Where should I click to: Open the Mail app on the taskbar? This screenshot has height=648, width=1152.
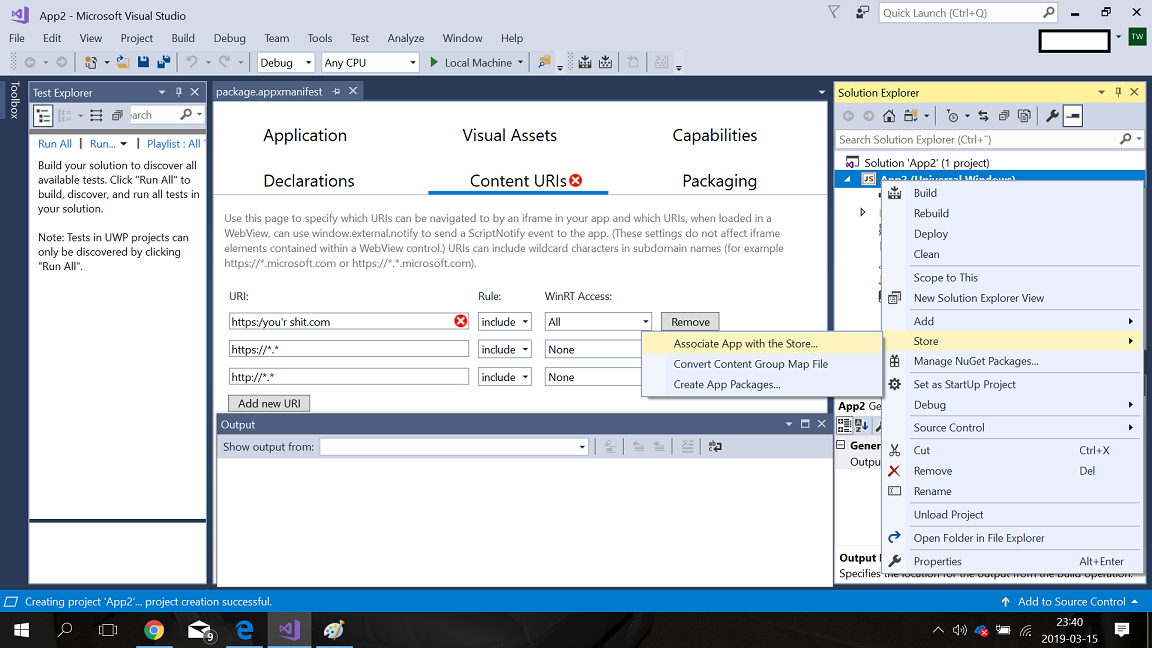click(199, 630)
